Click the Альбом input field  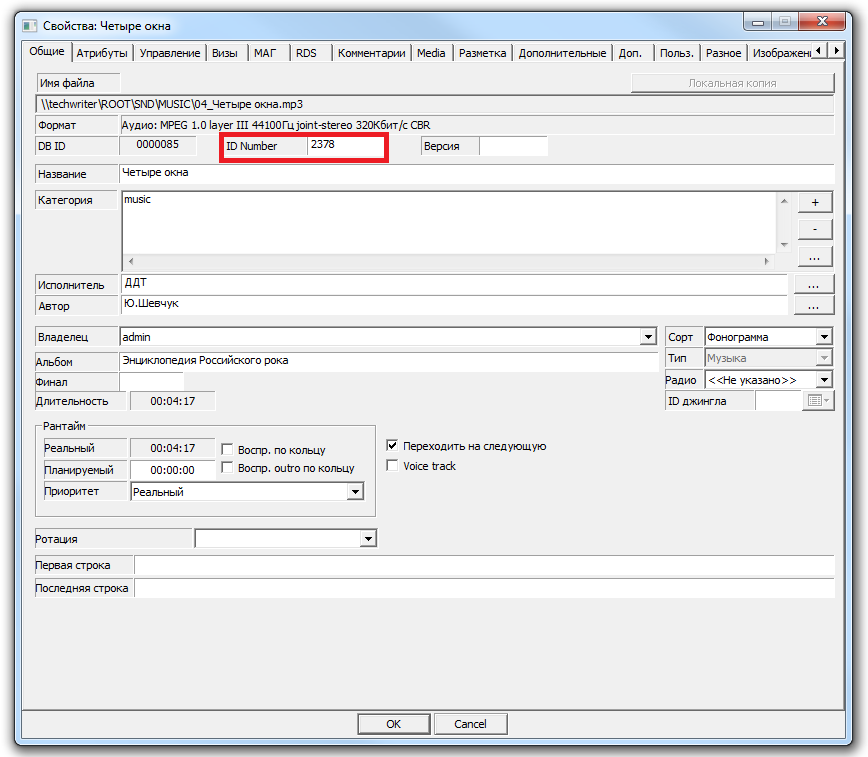pyautogui.click(x=388, y=361)
